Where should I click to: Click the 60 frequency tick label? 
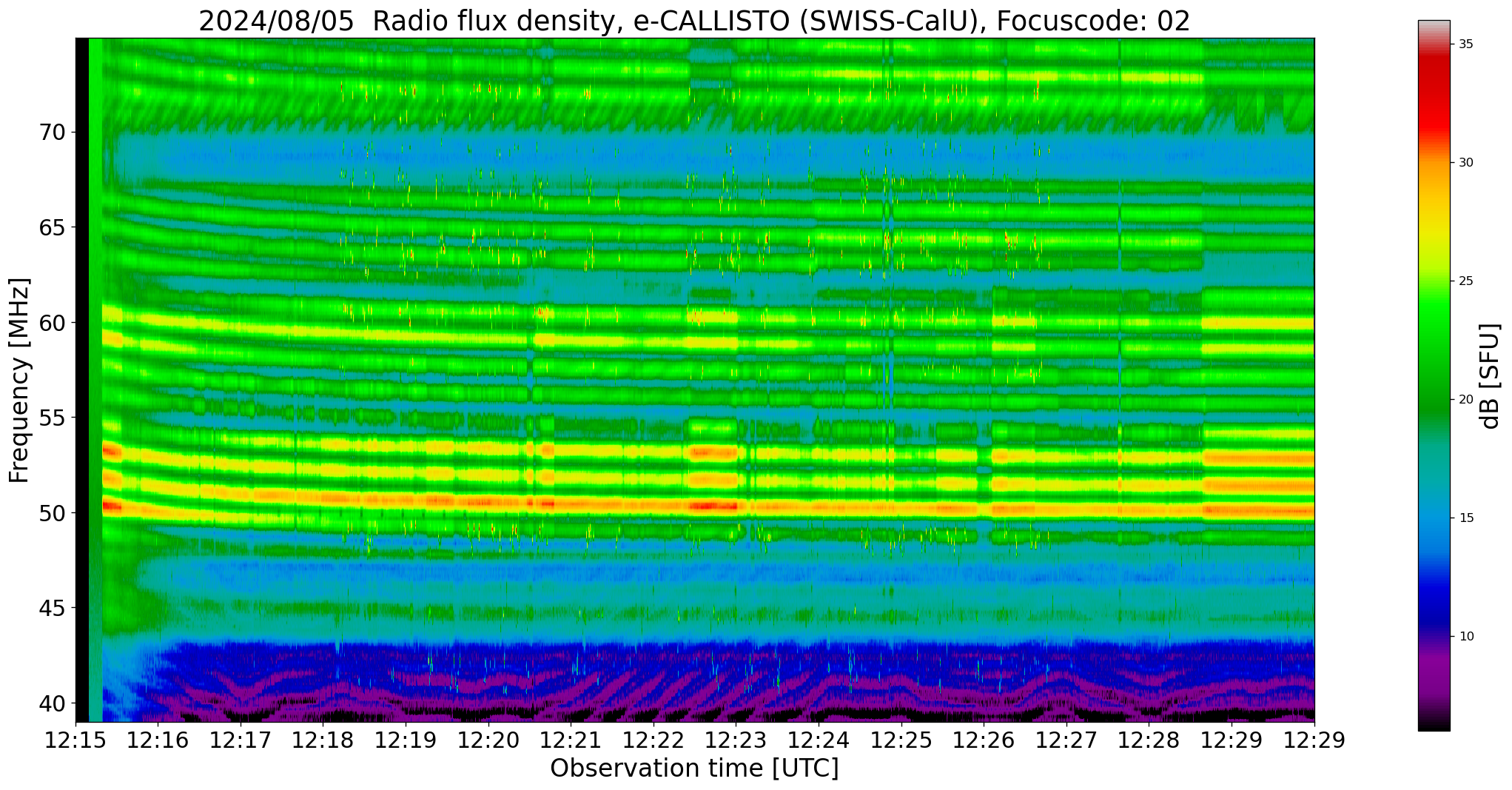click(53, 323)
